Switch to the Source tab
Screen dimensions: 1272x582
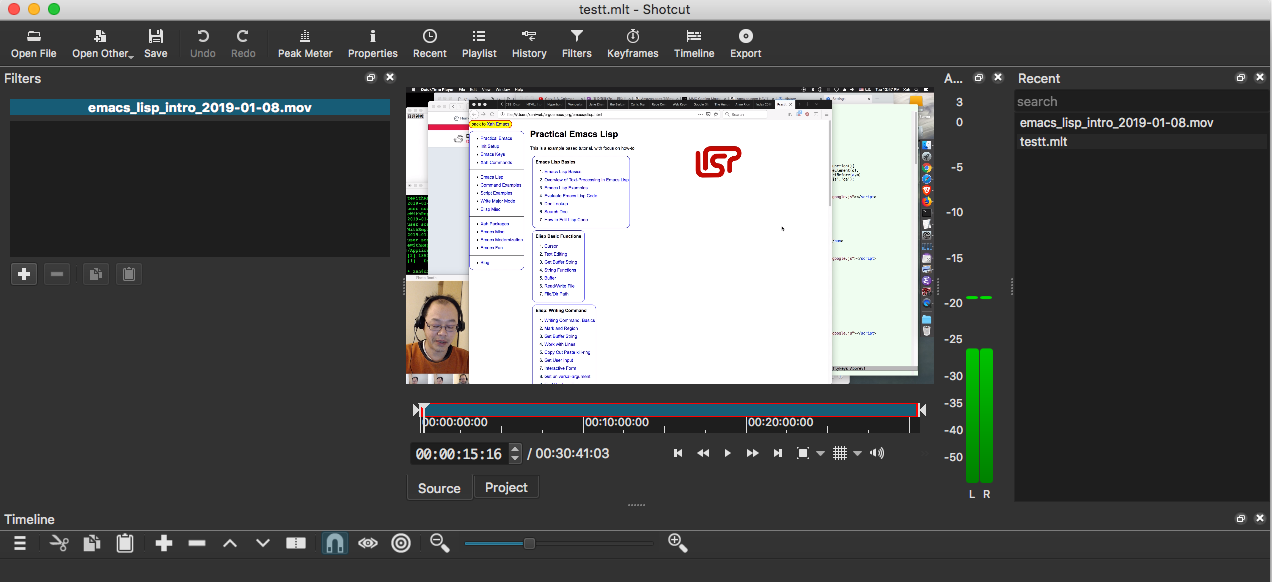point(439,488)
